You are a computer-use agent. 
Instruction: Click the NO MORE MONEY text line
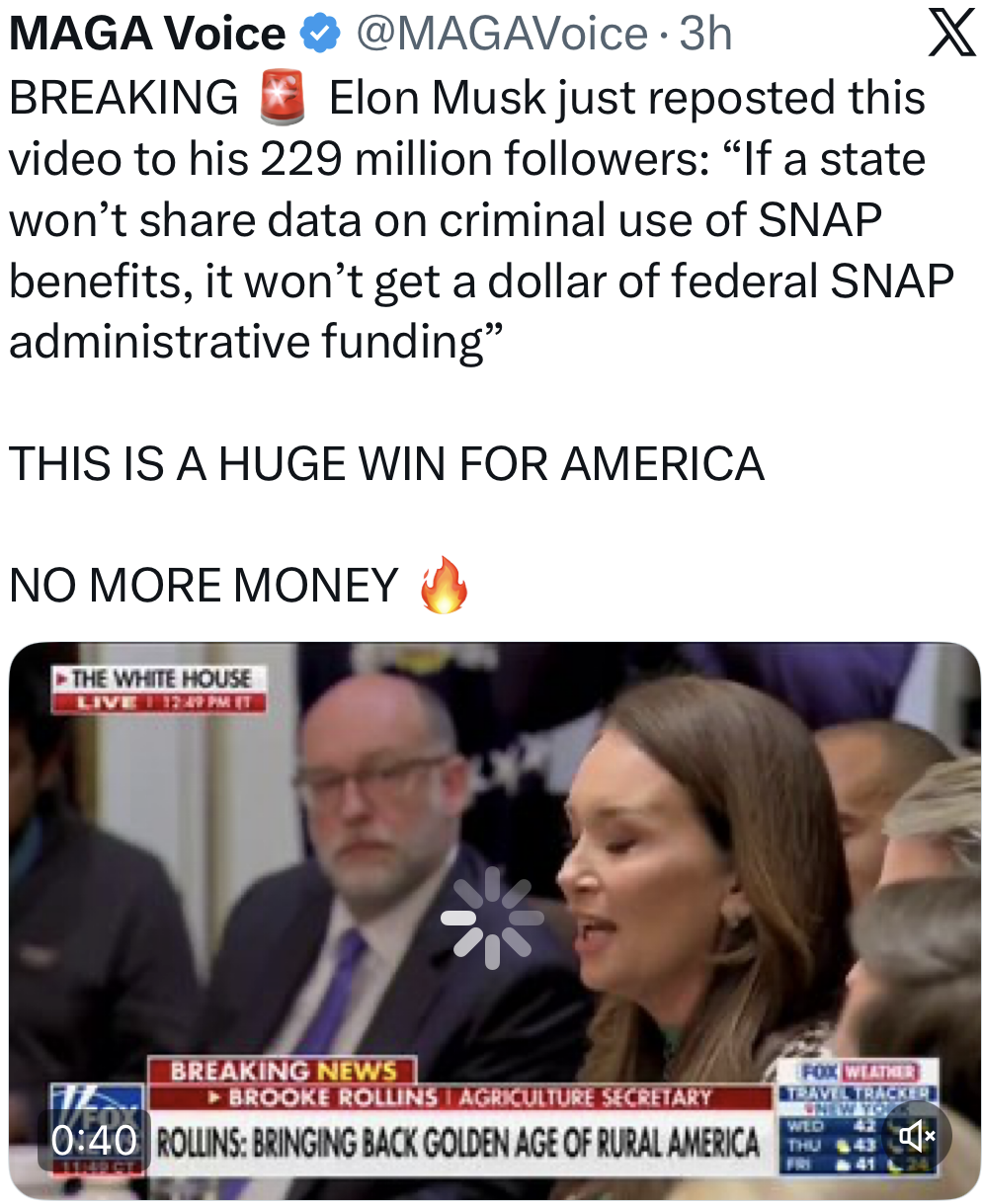204,586
